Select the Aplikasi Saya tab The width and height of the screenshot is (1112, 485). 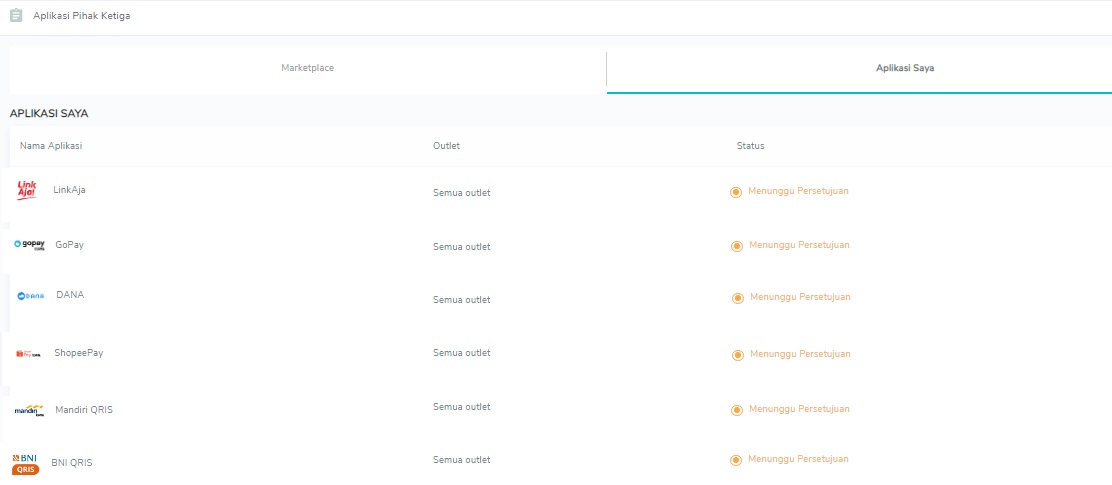point(904,68)
